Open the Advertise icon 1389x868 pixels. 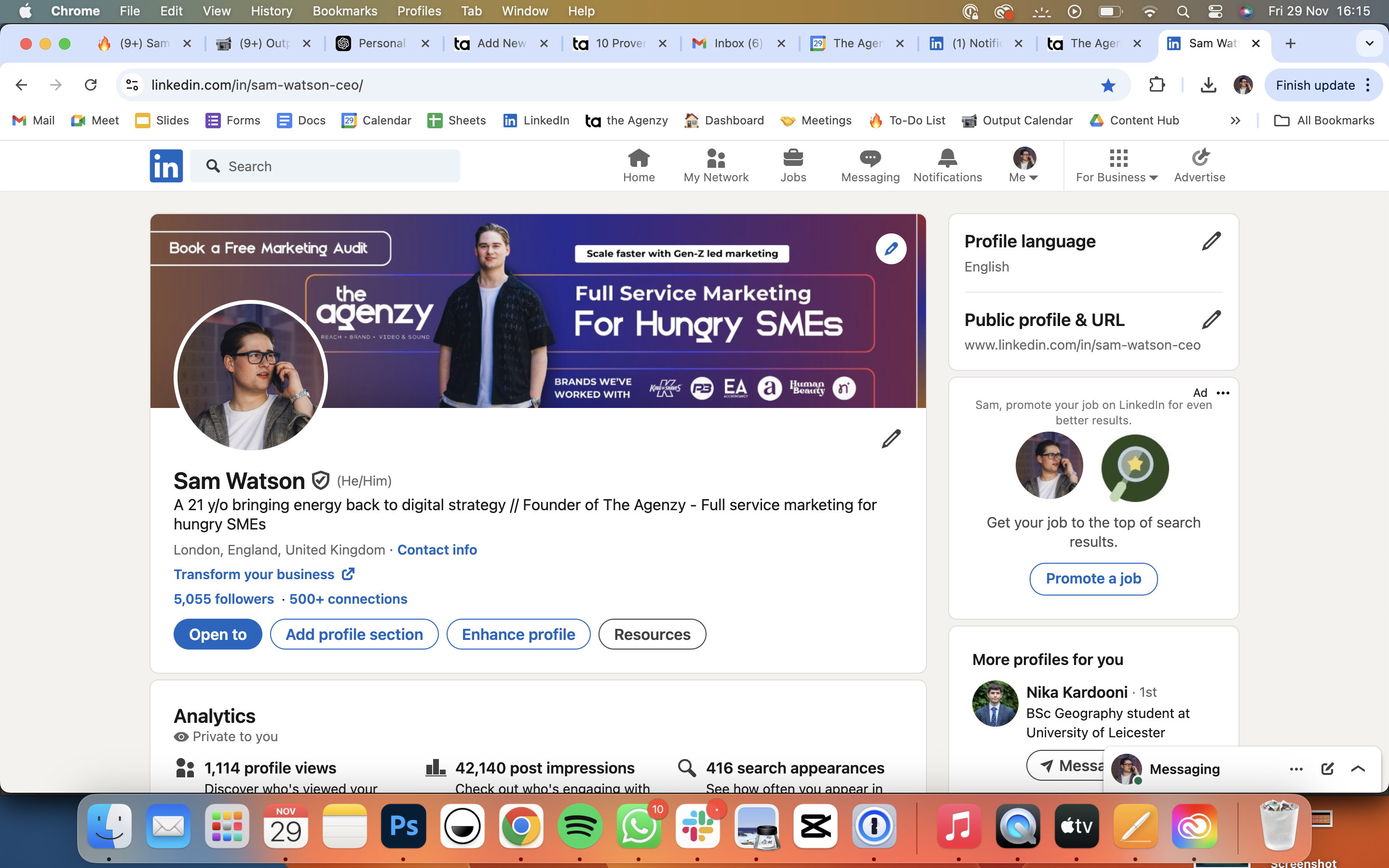[x=1199, y=166]
